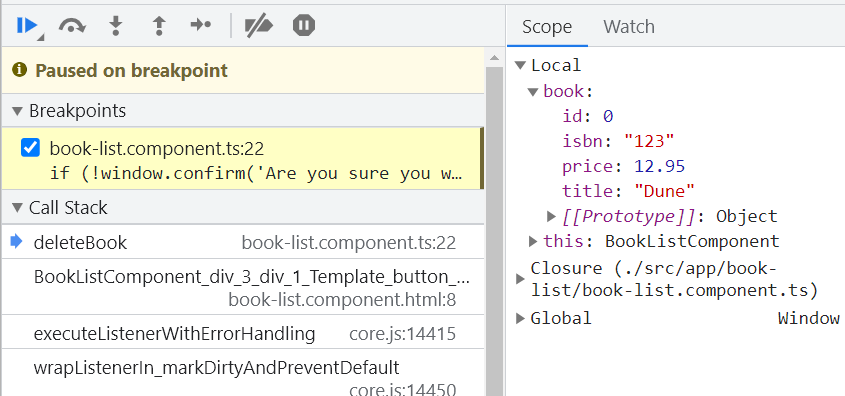Click the Step button with arrow and dot
845x396 pixels.
[201, 25]
